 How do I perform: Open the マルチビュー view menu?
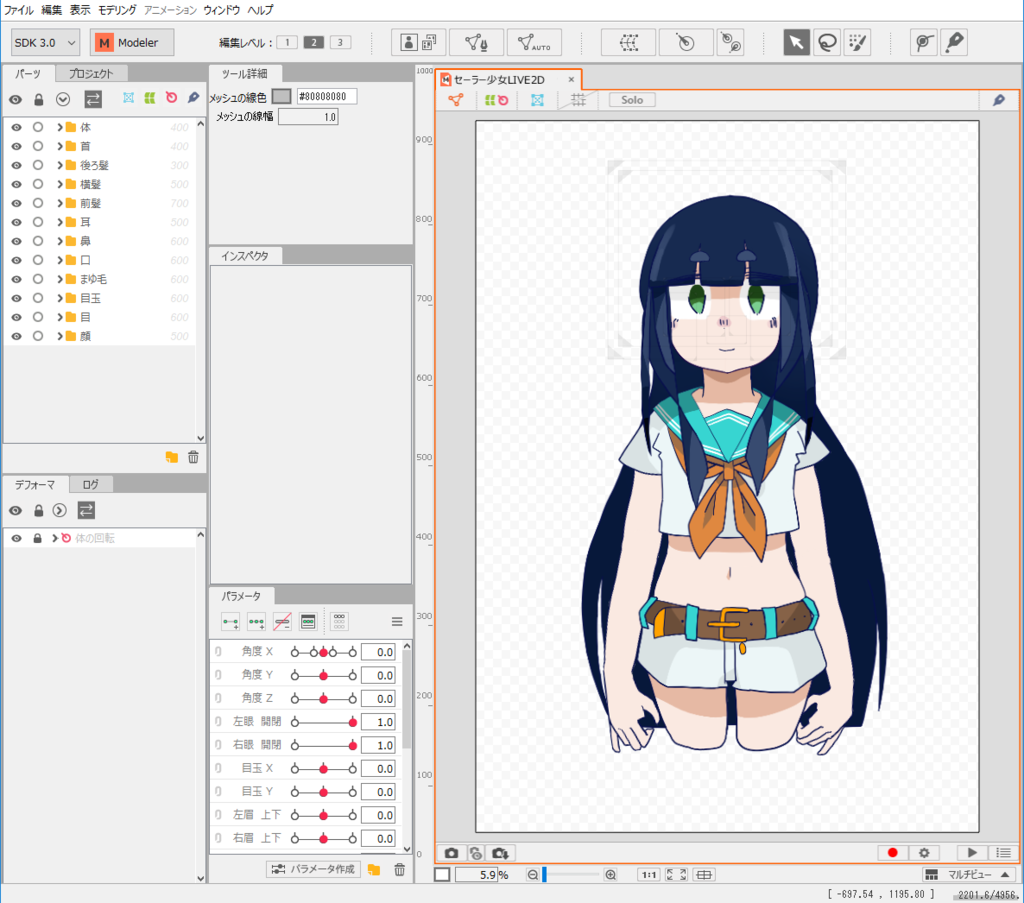968,875
